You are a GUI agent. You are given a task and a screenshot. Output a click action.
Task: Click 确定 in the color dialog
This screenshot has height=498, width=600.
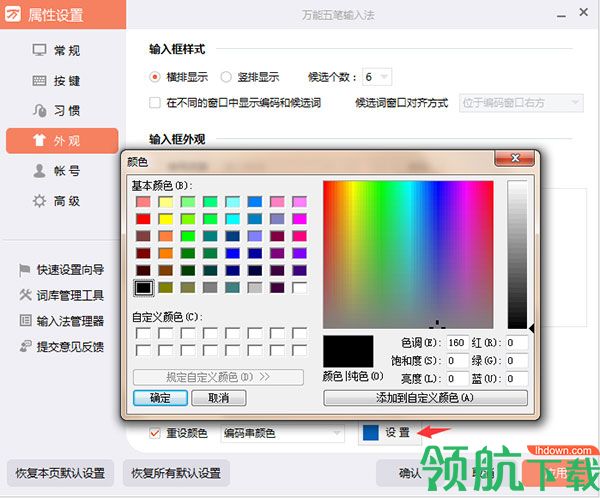[160, 398]
